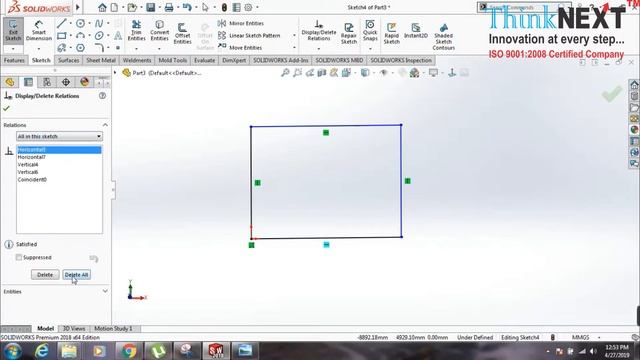Screen dimensions: 640x360
Task: Click the Repair Sketch tool
Action: 349,33
